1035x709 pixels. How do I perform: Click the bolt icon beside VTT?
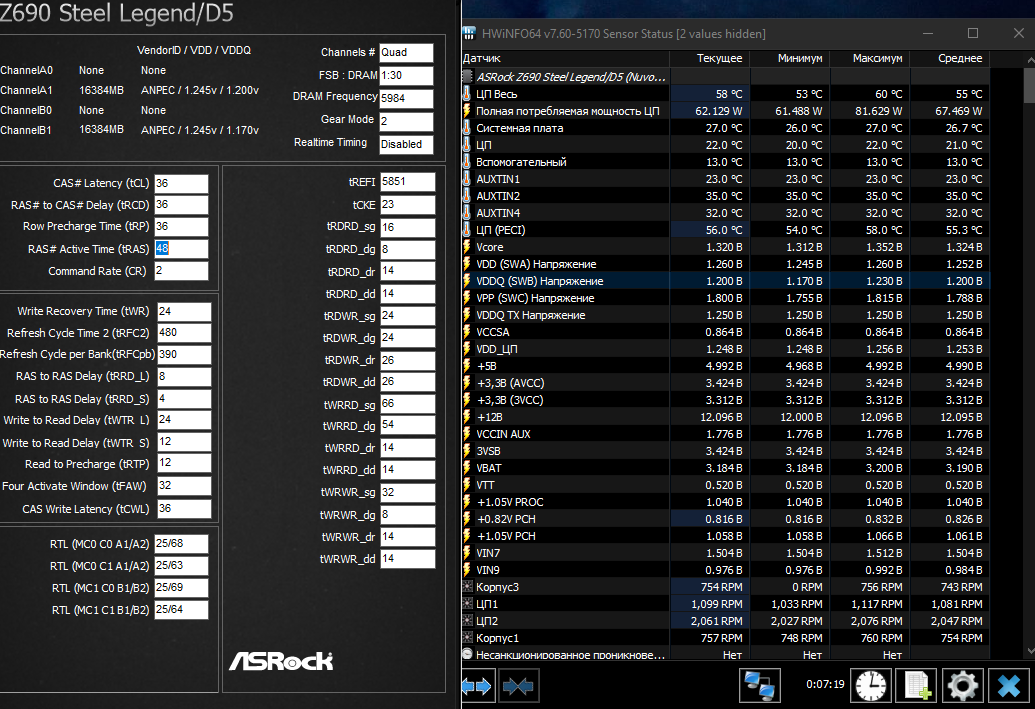[467, 485]
